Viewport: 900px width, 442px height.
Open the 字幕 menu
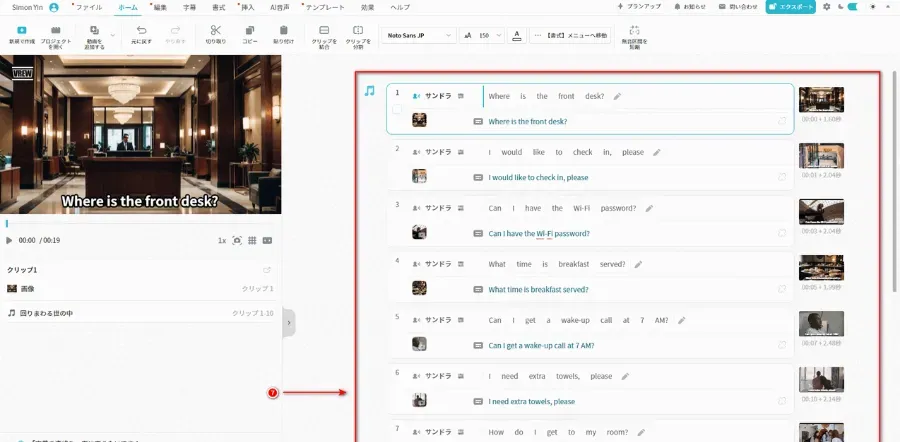(x=189, y=7)
